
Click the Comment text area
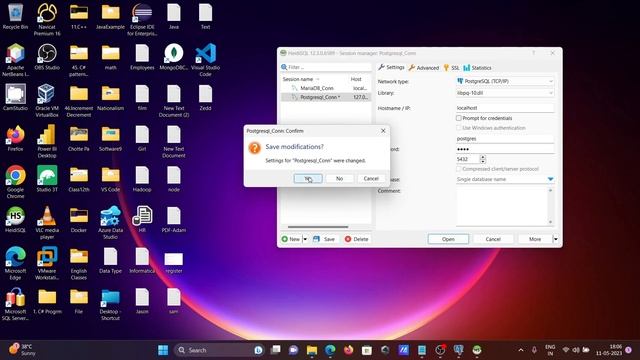pyautogui.click(x=501, y=206)
